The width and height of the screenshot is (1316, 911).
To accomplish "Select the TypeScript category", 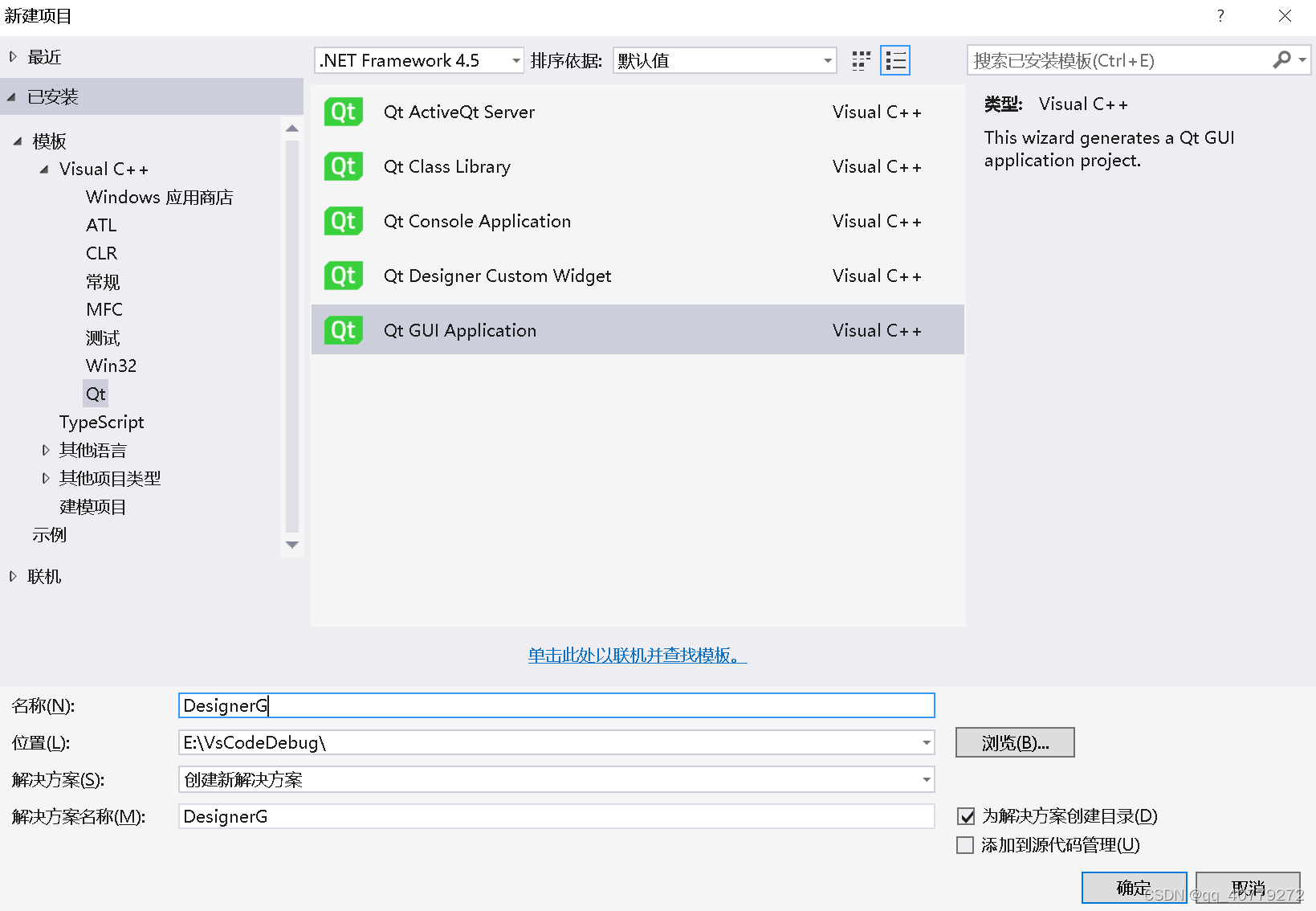I will 101,423.
